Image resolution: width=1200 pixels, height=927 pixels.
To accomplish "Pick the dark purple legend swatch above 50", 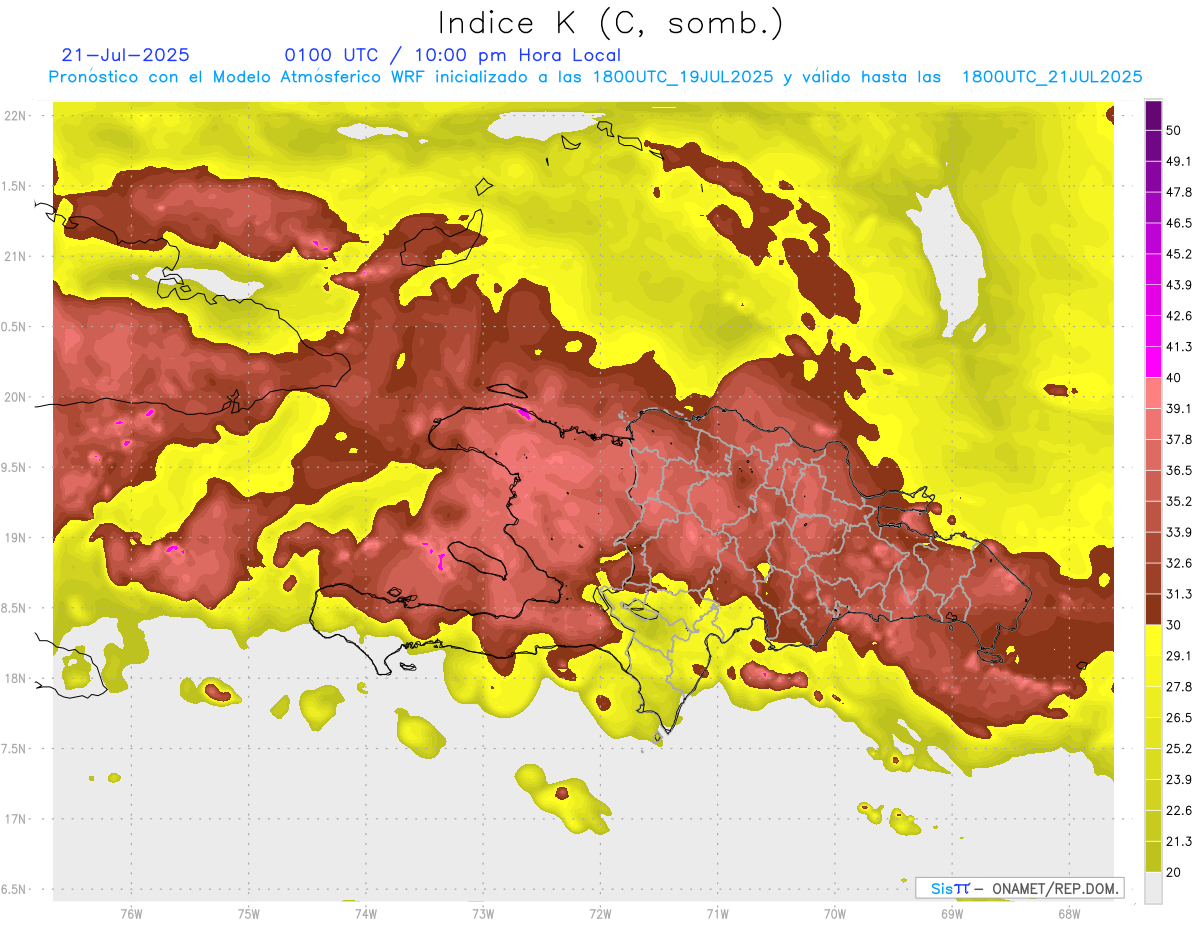I will coord(1153,116).
